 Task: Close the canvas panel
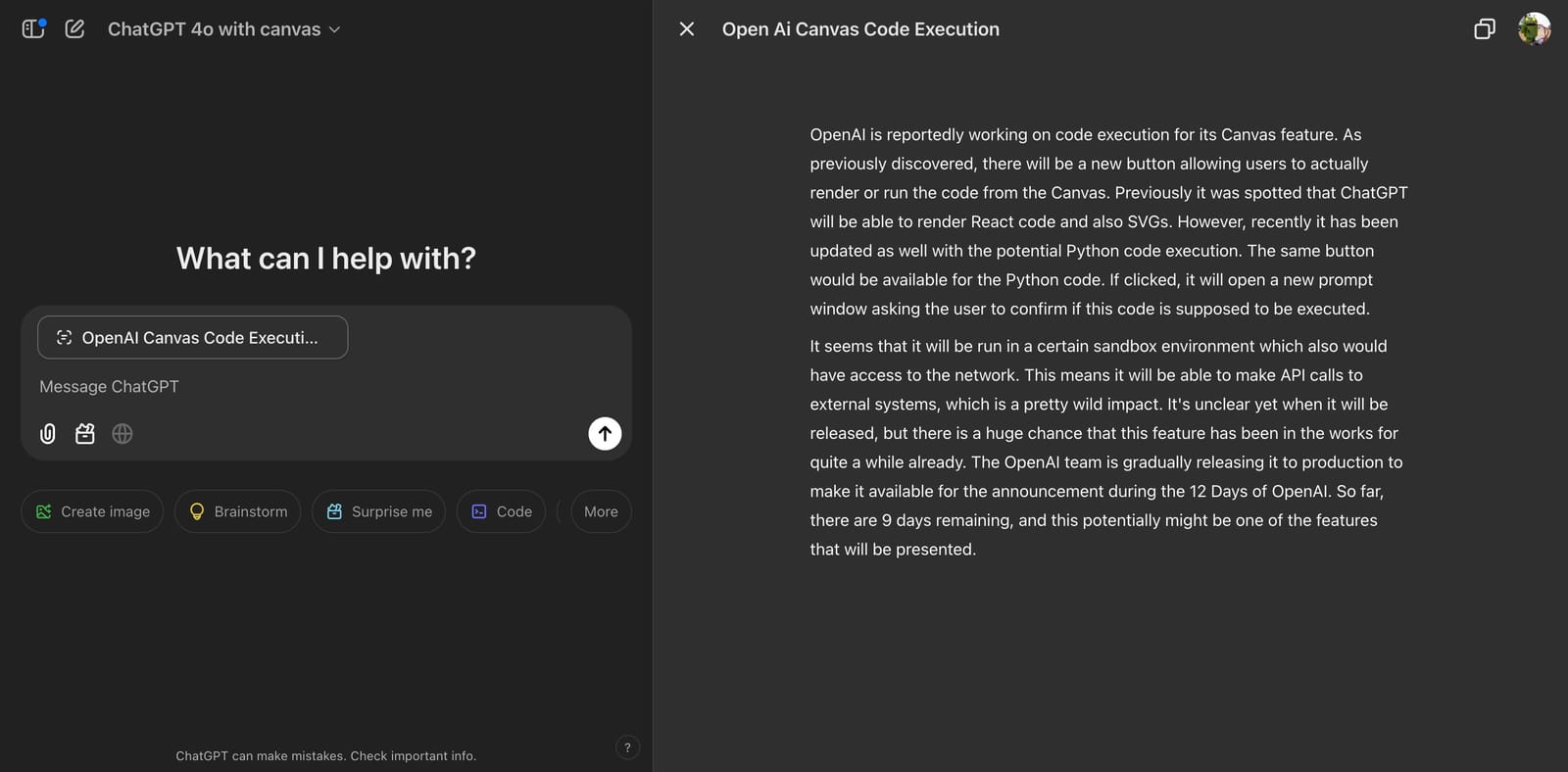(x=687, y=29)
